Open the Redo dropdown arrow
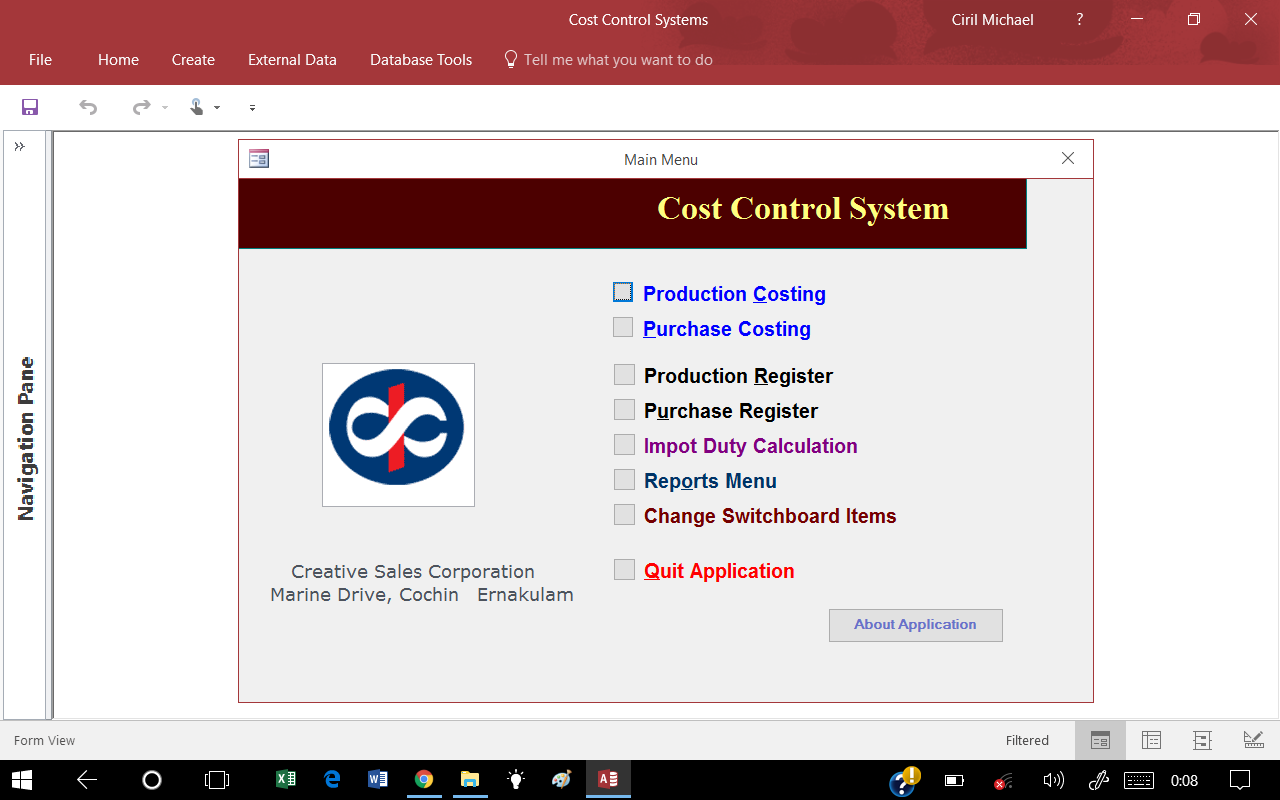The width and height of the screenshot is (1280, 800). (165, 108)
